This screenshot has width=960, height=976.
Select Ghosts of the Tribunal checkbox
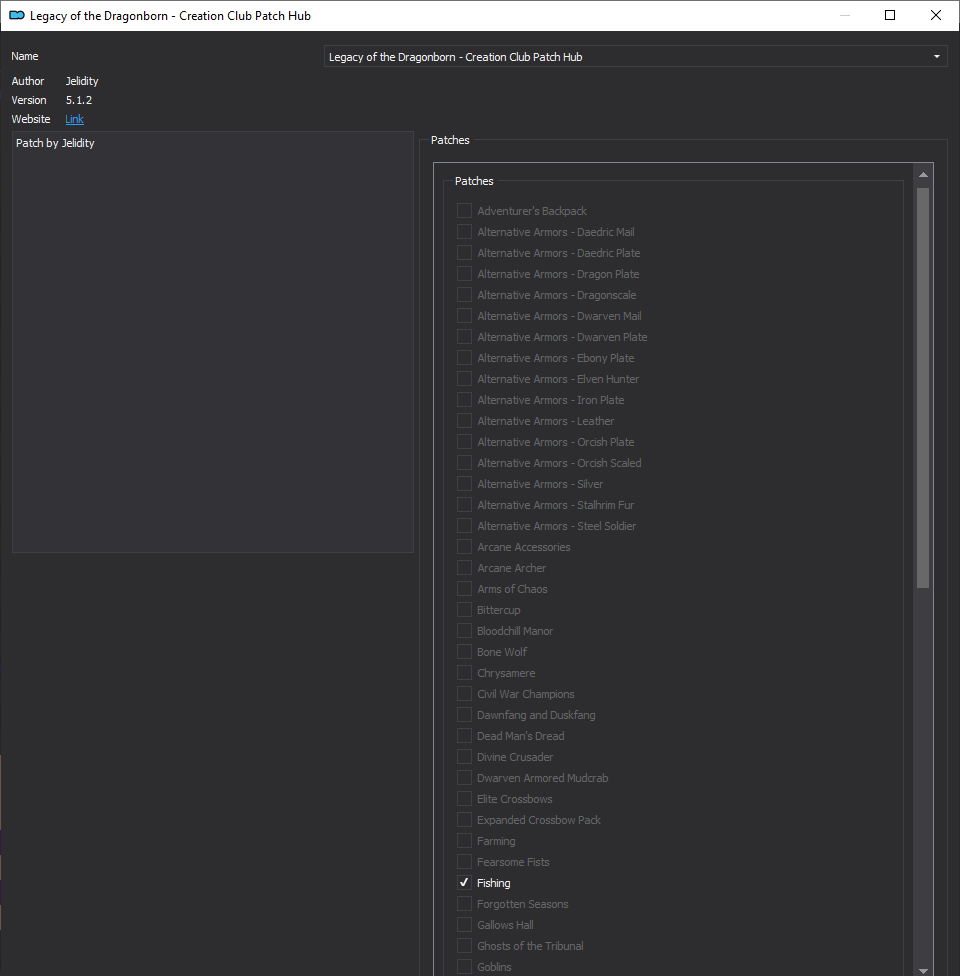coord(464,946)
